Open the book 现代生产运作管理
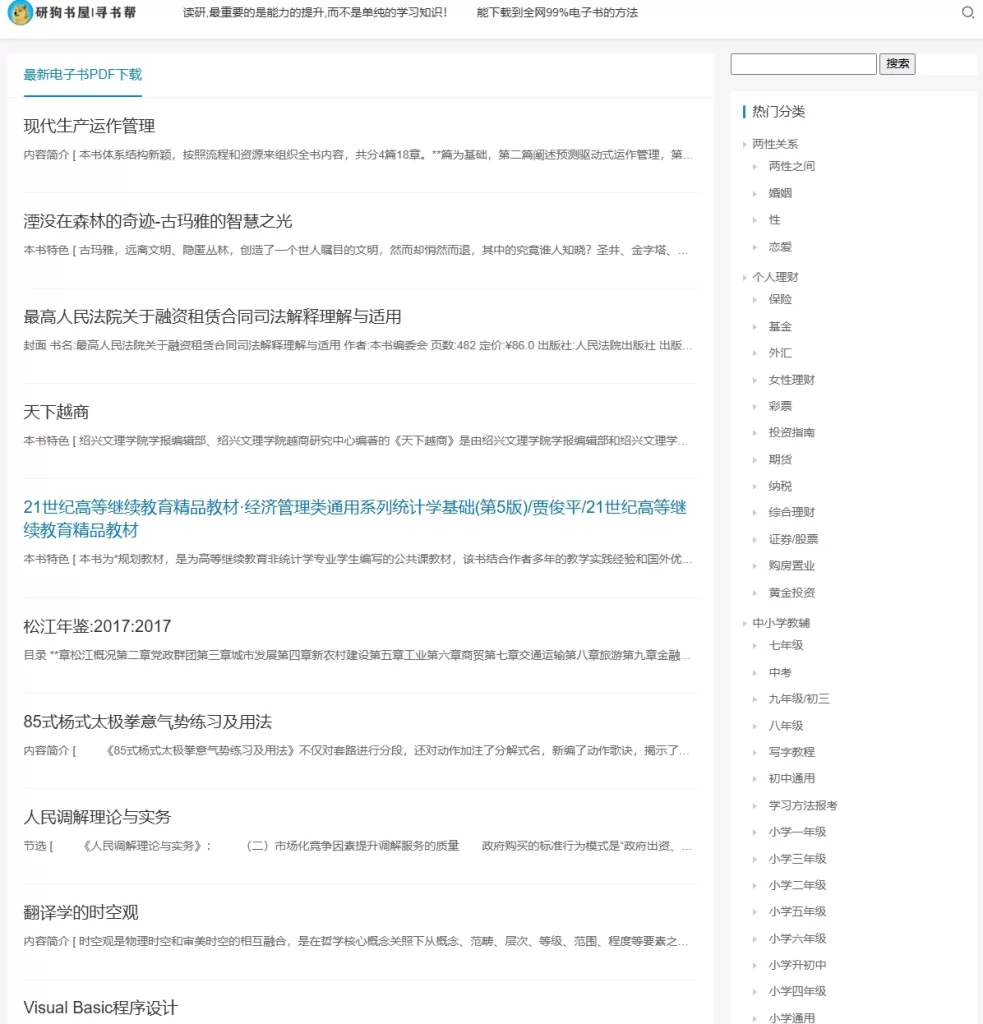Image resolution: width=983 pixels, height=1024 pixels. pos(90,126)
